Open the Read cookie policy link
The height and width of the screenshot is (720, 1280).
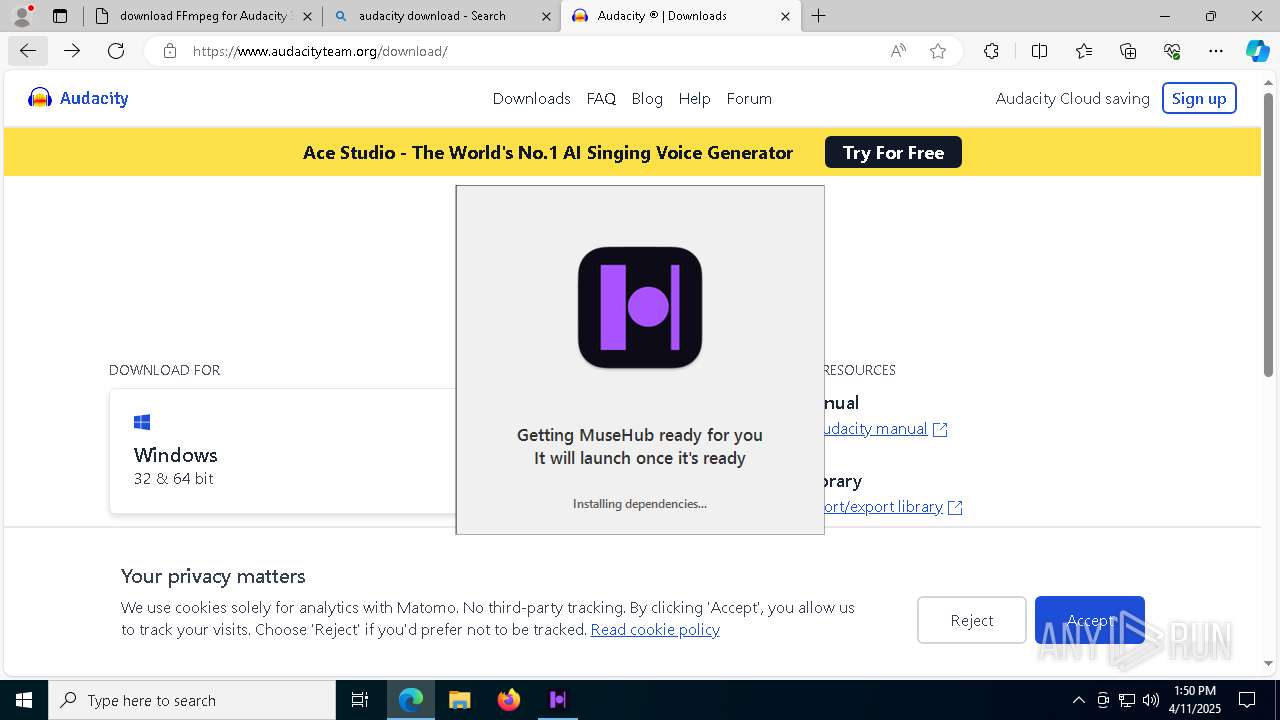tap(655, 629)
